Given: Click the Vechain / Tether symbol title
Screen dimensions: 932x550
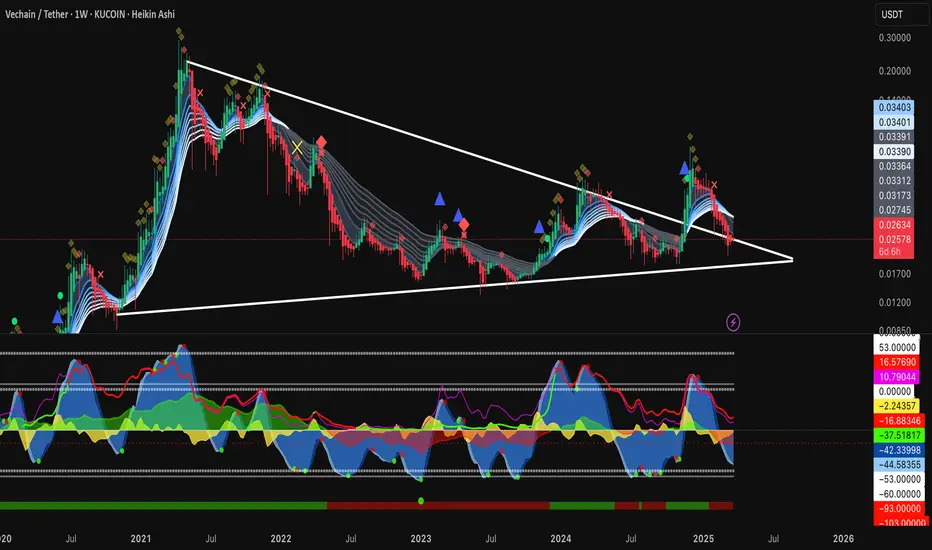Looking at the screenshot, I should tap(36, 14).
